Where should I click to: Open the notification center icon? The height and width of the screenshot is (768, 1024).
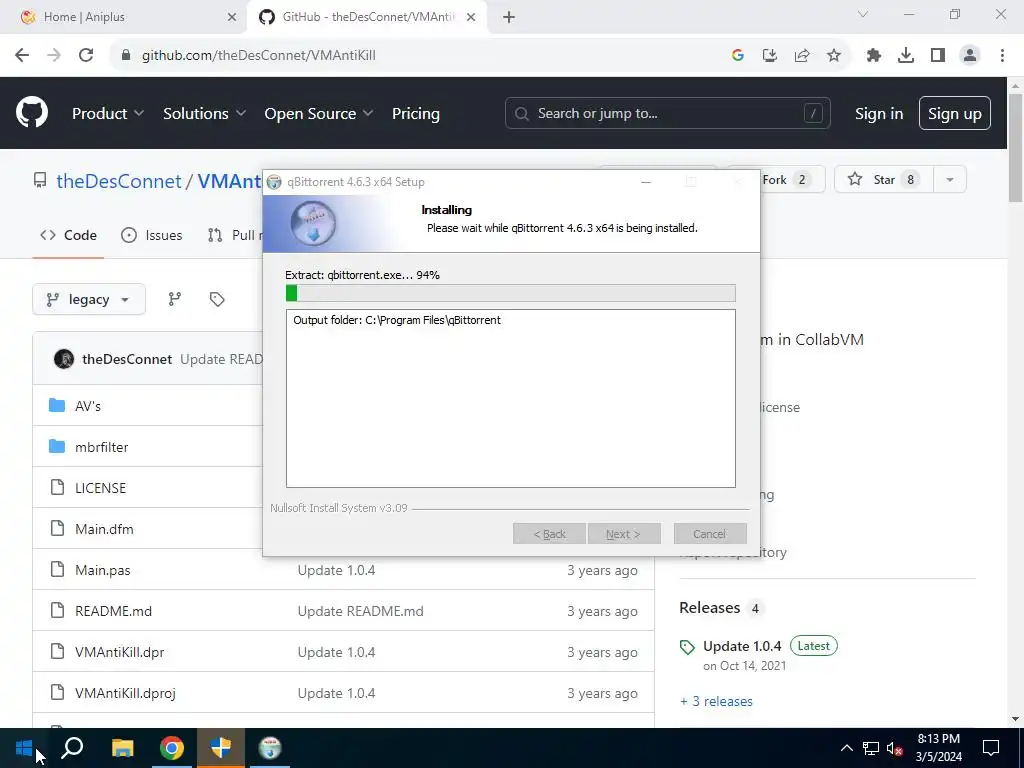(x=991, y=748)
